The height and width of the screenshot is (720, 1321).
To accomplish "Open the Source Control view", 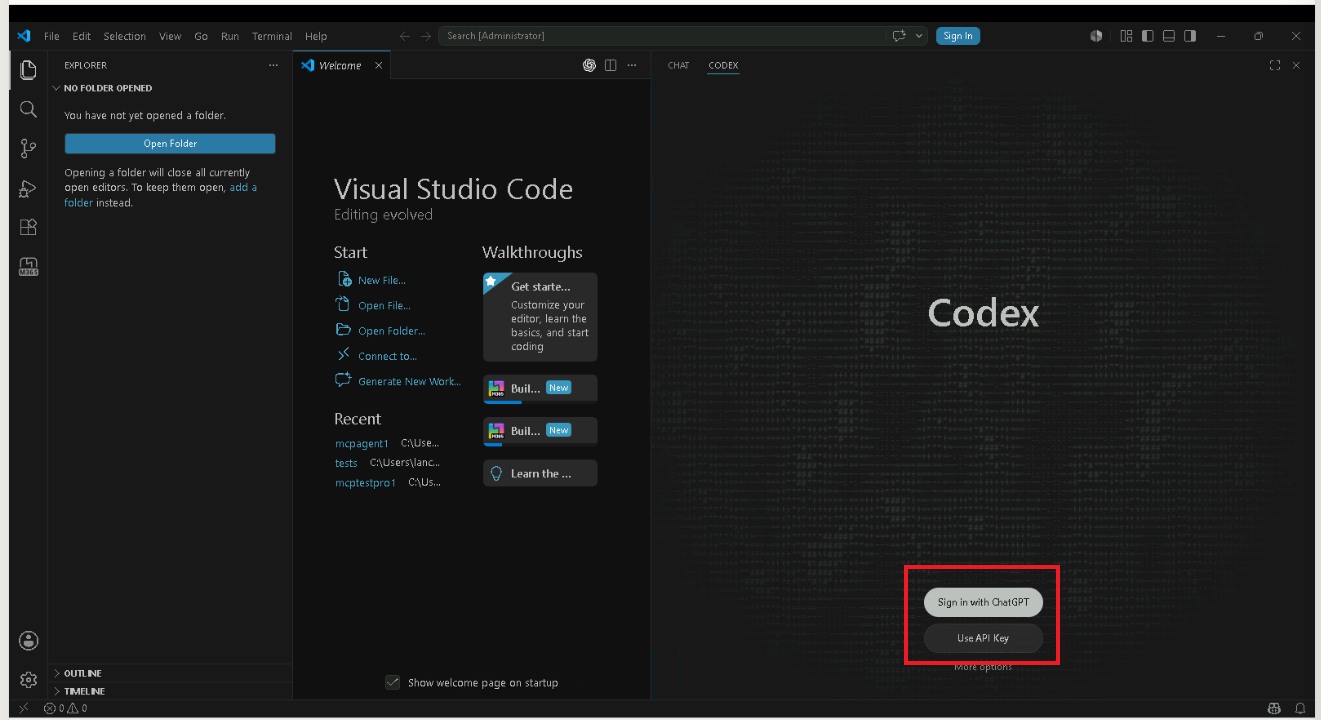I will pyautogui.click(x=28, y=149).
